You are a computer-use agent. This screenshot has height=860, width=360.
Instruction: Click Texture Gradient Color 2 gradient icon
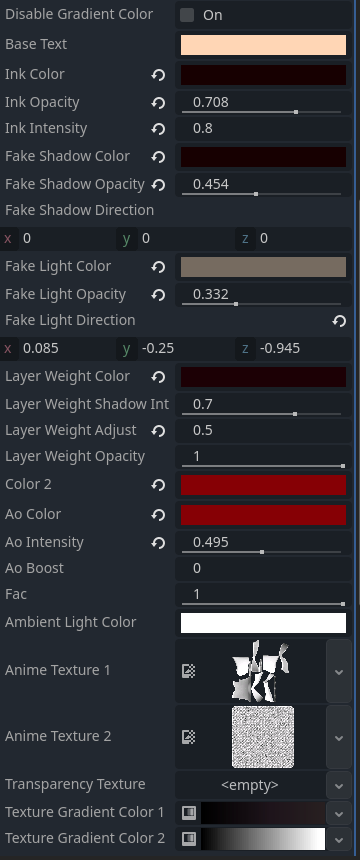(189, 839)
